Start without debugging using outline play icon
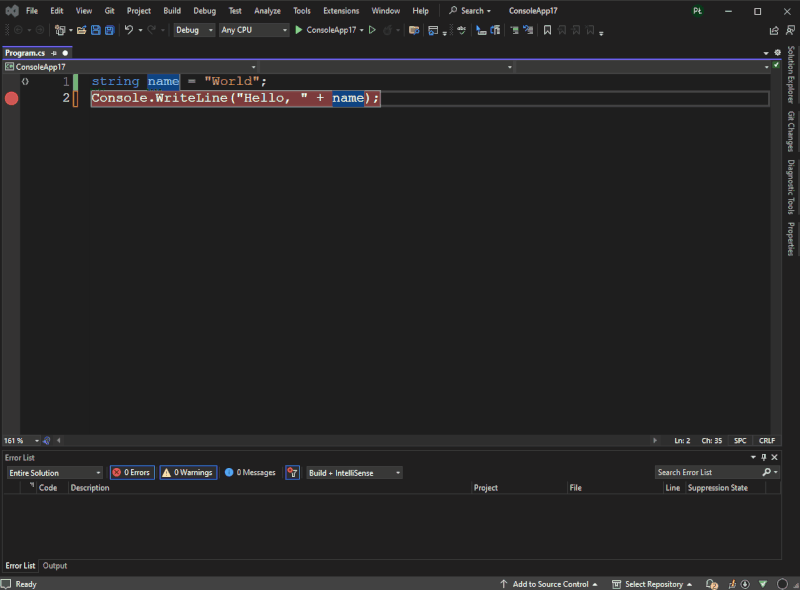 [372, 30]
